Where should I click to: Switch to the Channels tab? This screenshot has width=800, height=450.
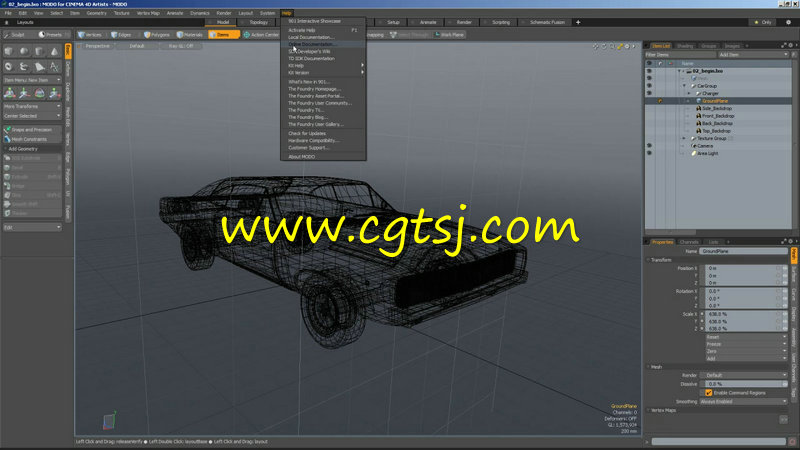pyautogui.click(x=689, y=242)
